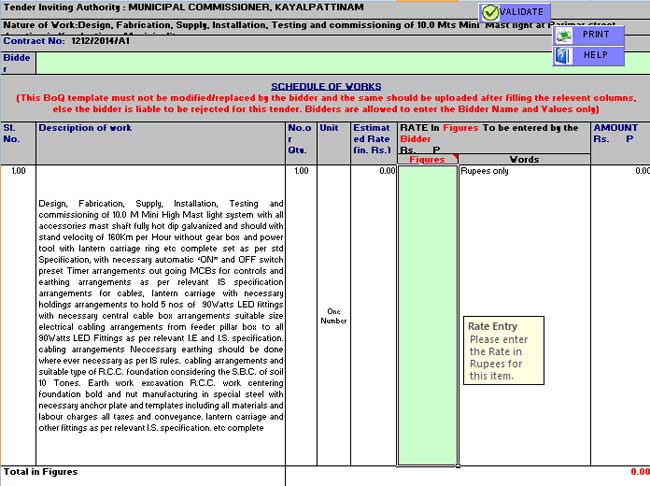The width and height of the screenshot is (650, 486).
Task: Click the 'AMOUNT Rs. P' column header
Action: point(620,143)
